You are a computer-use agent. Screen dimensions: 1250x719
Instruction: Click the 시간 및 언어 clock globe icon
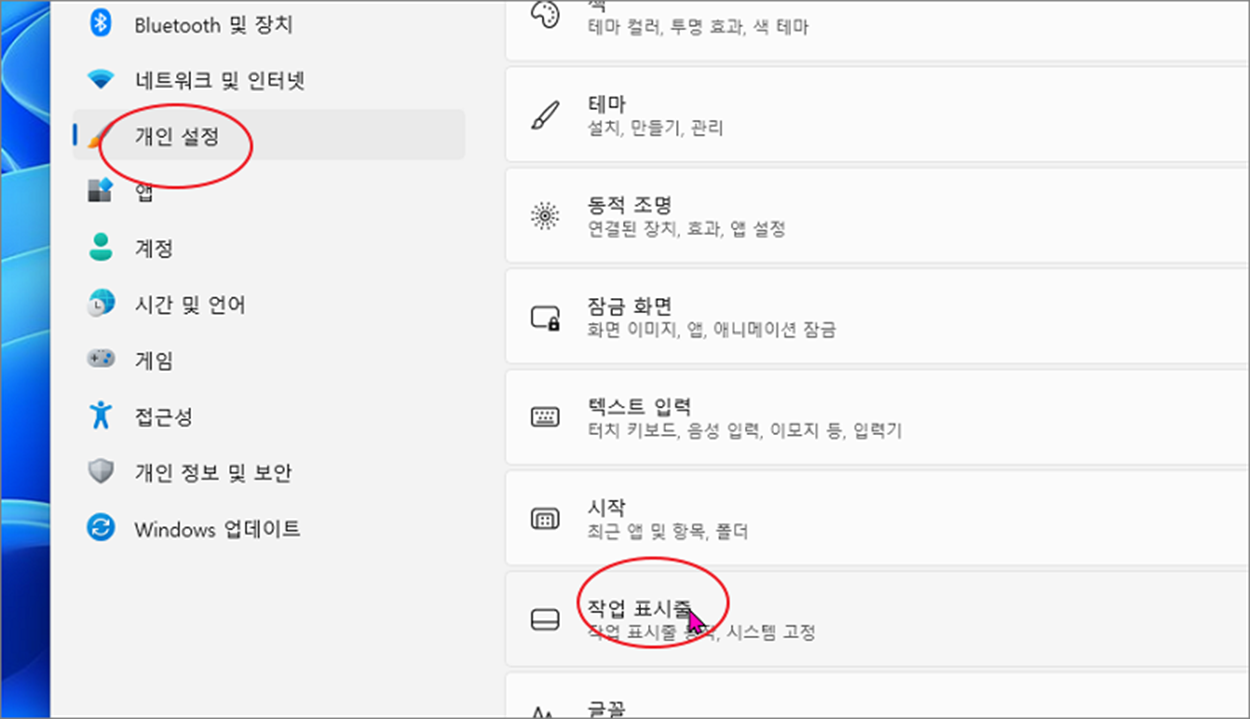click(101, 303)
